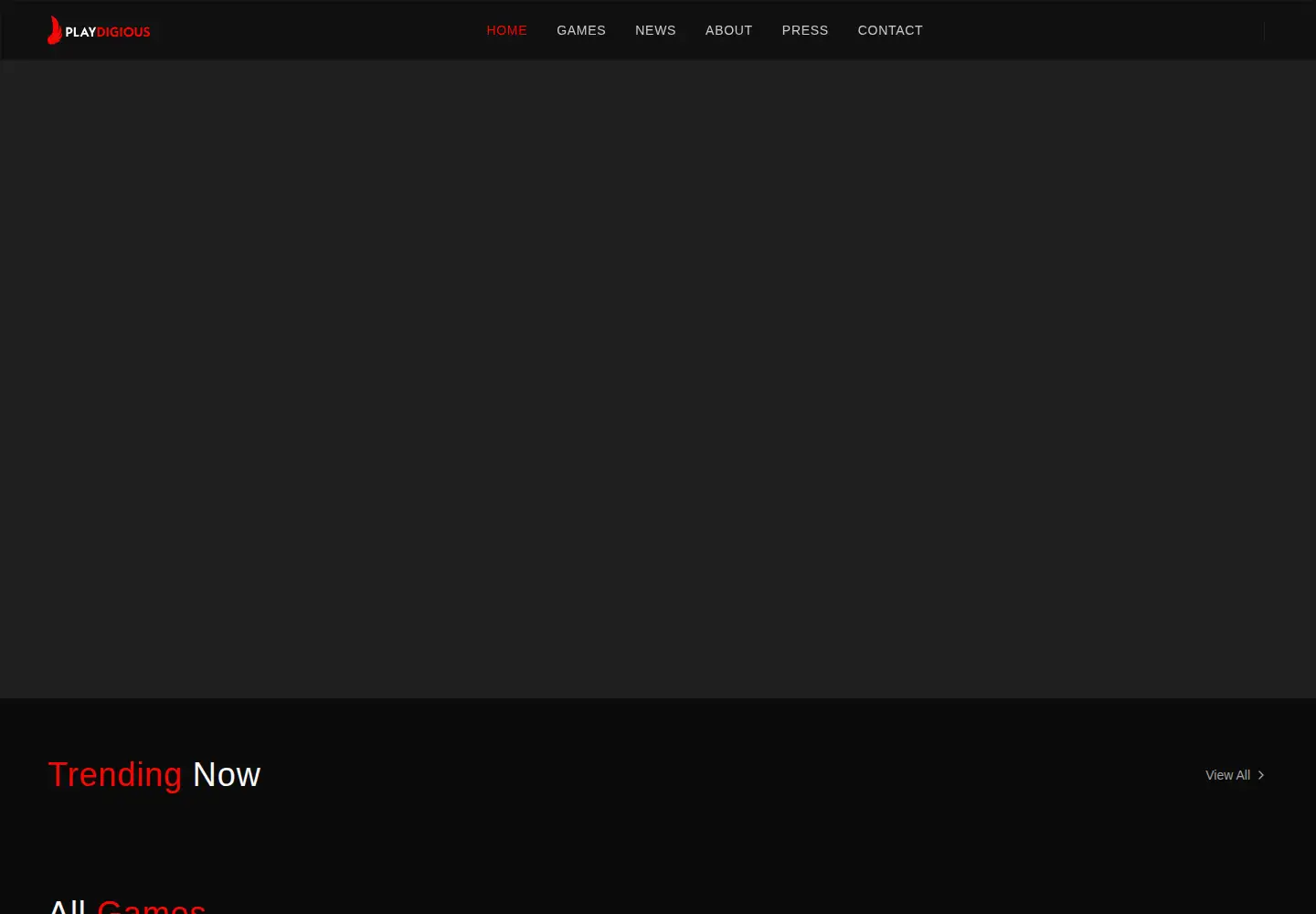Select NEWS in the navigation bar

click(655, 30)
